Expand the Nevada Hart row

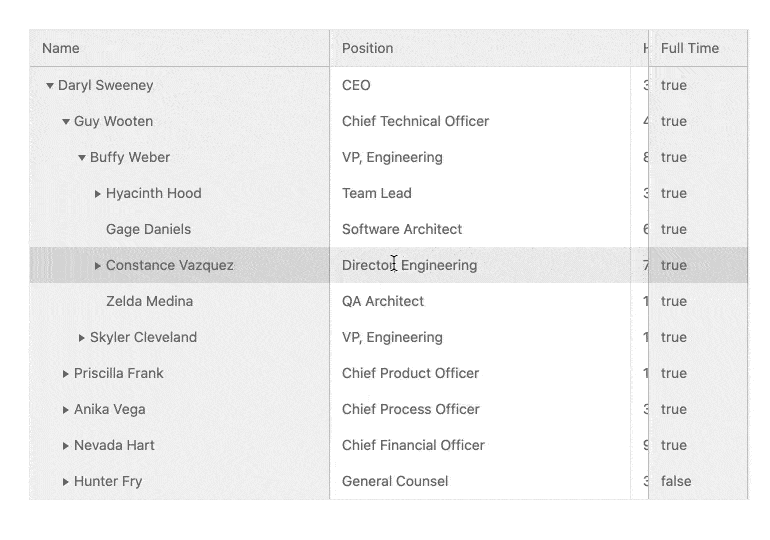tap(66, 446)
